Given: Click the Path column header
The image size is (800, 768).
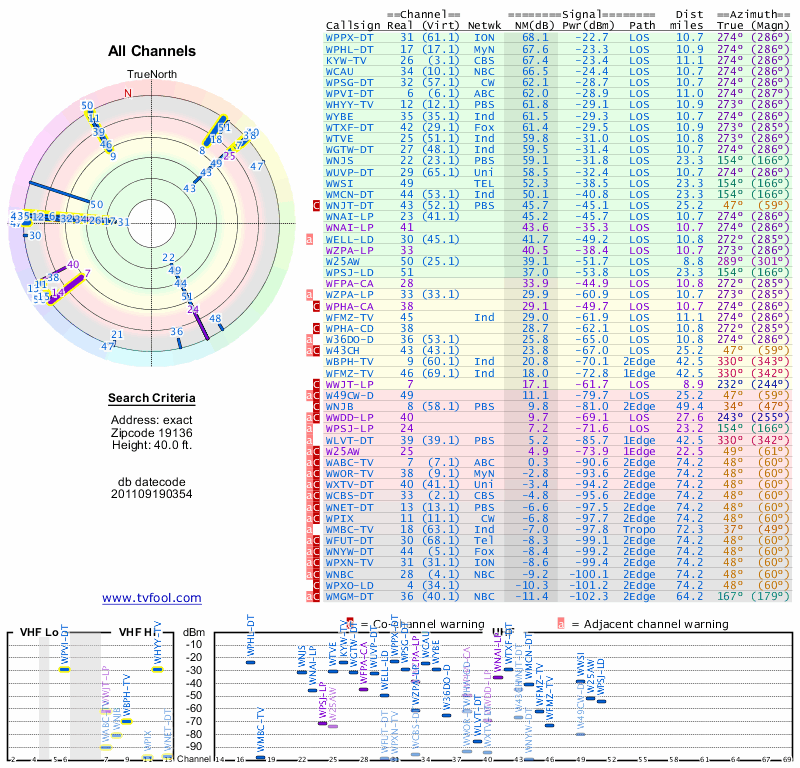Looking at the screenshot, I should 642,26.
